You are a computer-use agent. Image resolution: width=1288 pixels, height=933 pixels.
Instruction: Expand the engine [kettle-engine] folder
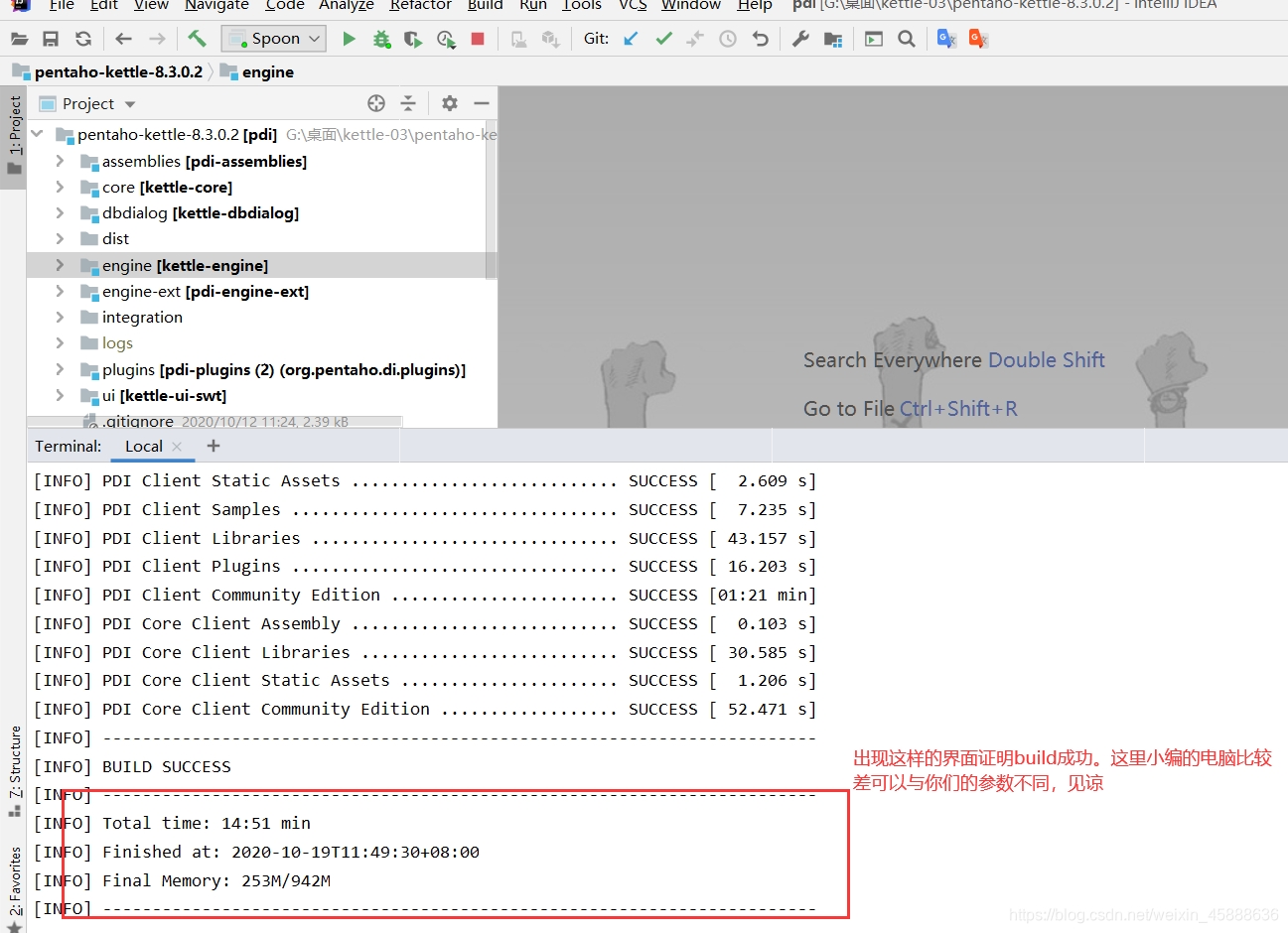(x=60, y=265)
